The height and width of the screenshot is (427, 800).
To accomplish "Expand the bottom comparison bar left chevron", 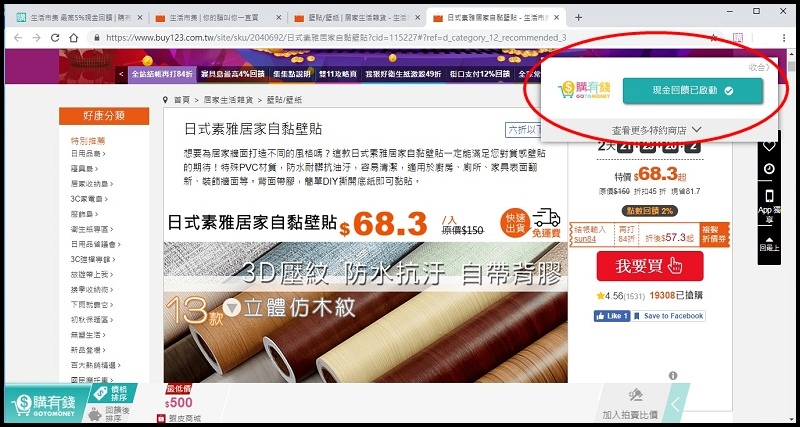I will pyautogui.click(x=677, y=404).
